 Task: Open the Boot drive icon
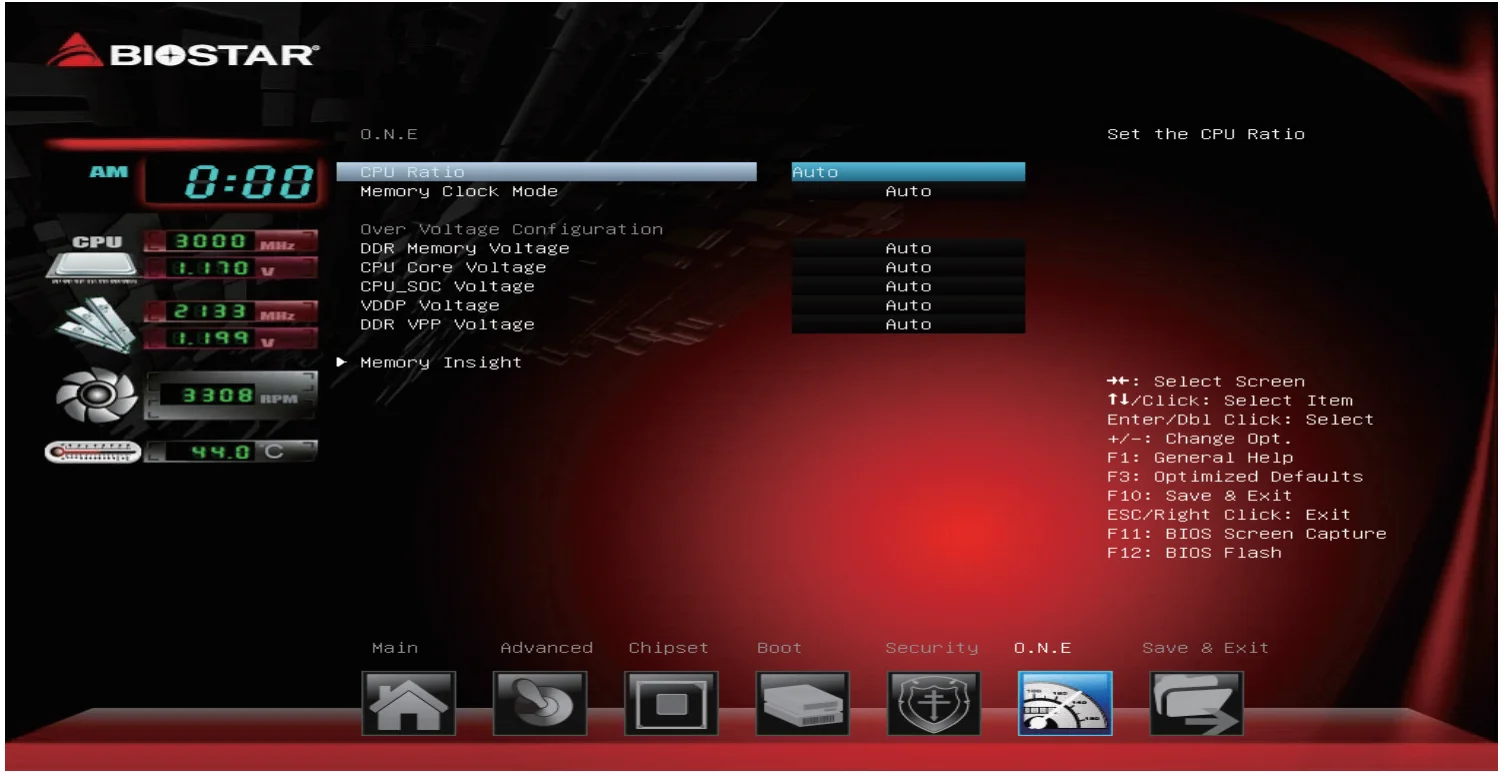(x=803, y=703)
